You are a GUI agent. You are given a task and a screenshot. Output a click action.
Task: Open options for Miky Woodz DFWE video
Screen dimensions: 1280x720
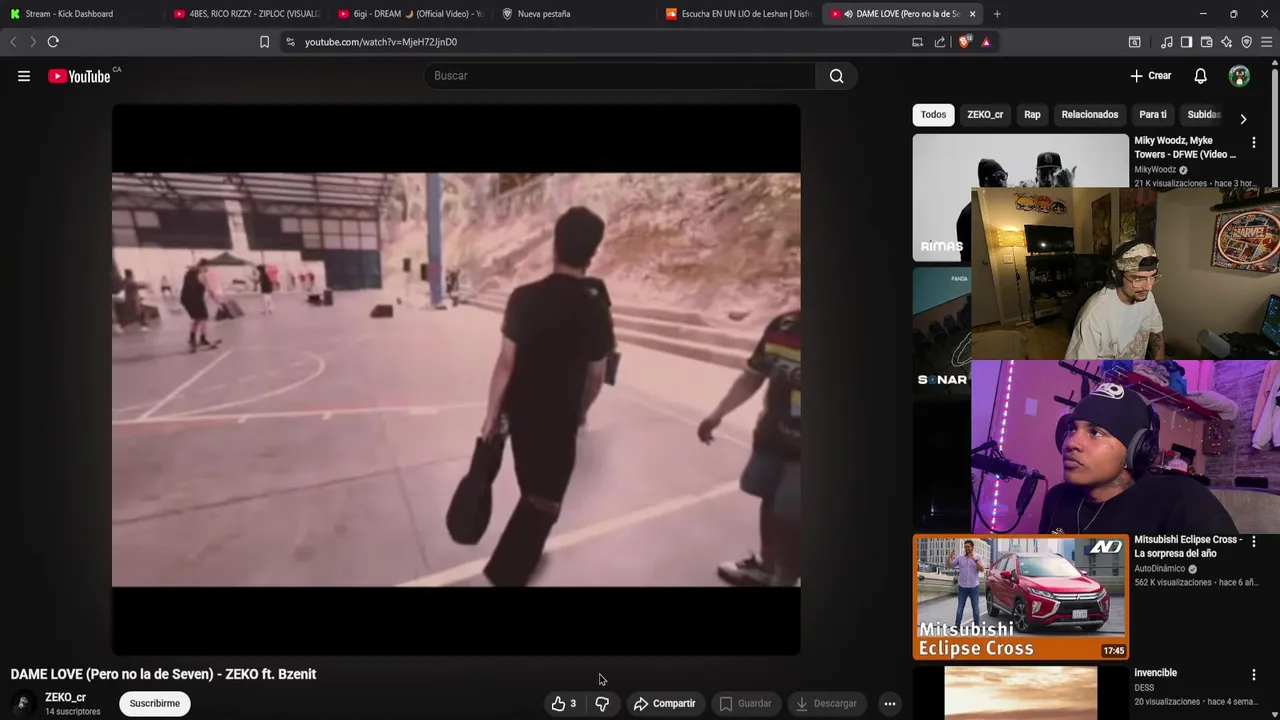pos(1253,143)
